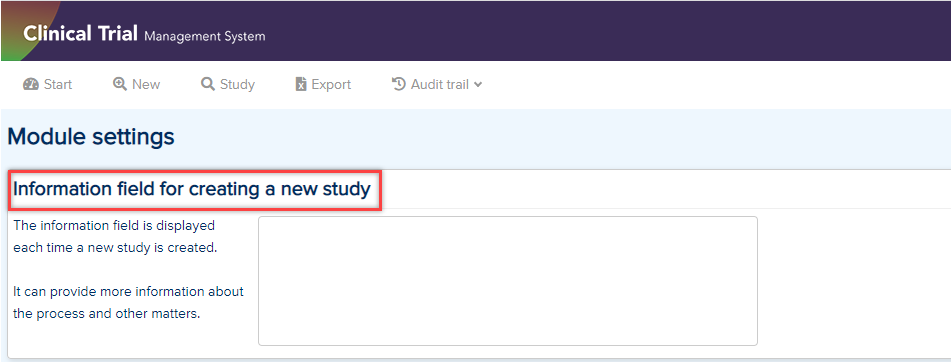This screenshot has width=951, height=362.
Task: Select 'Information field for creating a new study' heading
Action: pos(192,189)
